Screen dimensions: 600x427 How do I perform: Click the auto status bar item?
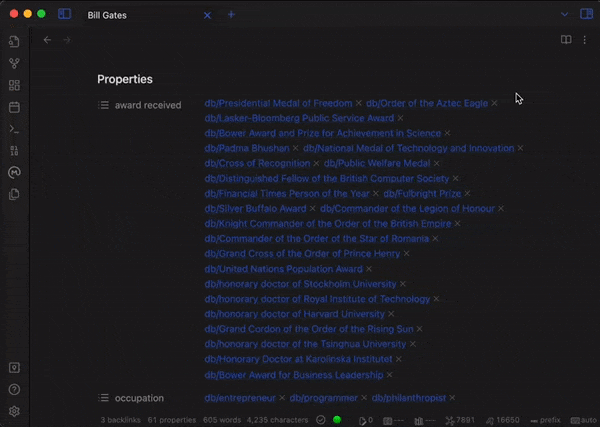pos(585,420)
